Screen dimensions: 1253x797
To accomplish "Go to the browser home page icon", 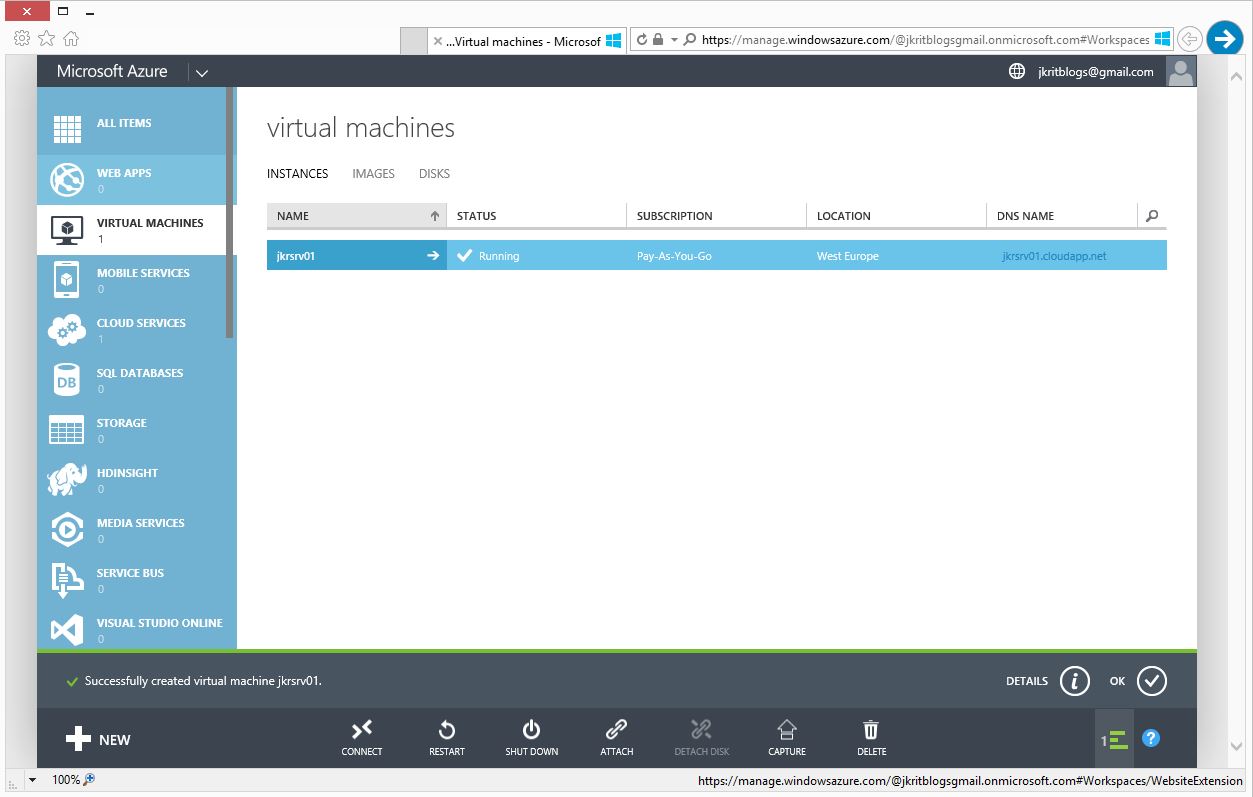I will [71, 39].
